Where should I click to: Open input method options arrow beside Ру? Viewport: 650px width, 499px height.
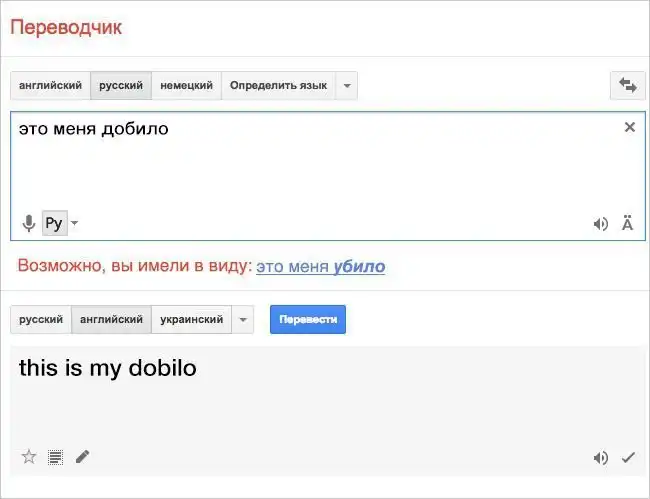pyautogui.click(x=75, y=223)
